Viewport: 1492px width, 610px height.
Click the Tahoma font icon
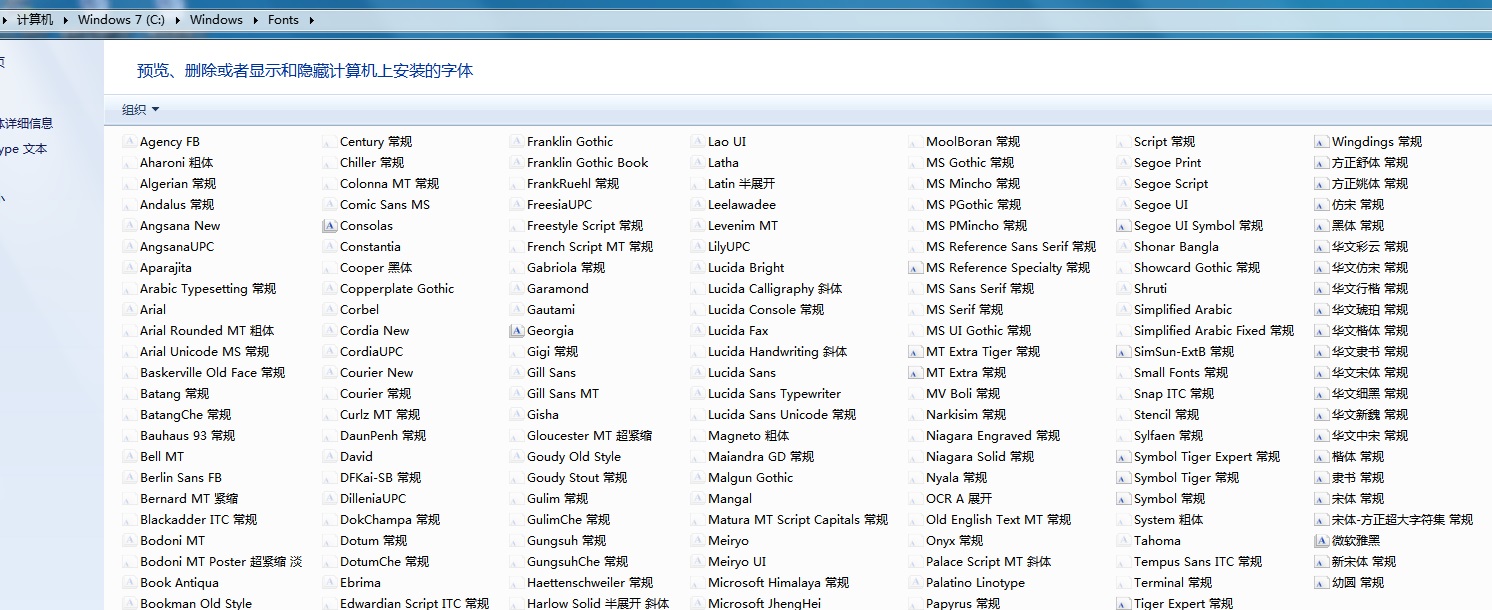(1123, 541)
